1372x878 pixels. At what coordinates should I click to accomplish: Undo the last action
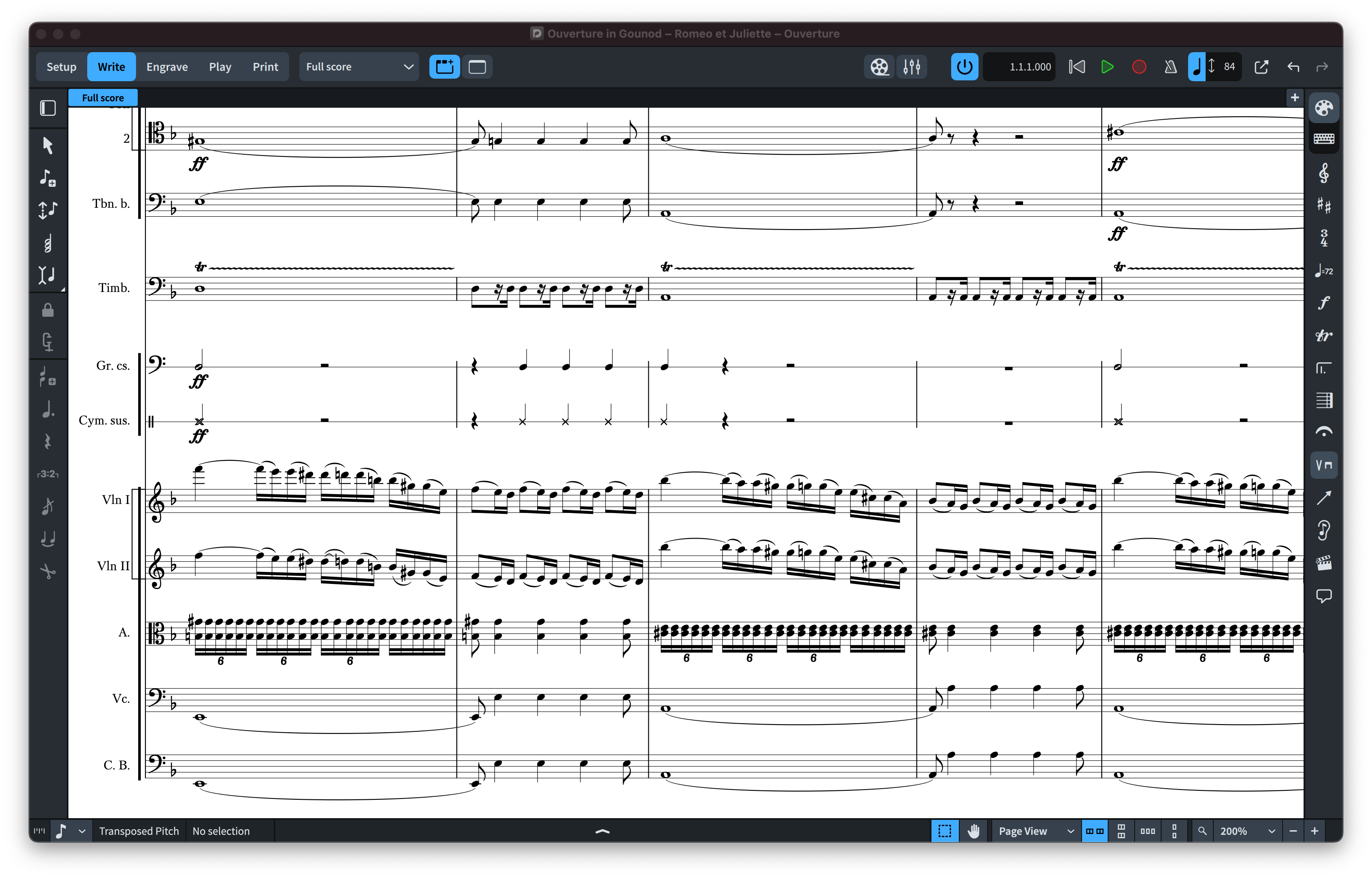tap(1293, 67)
